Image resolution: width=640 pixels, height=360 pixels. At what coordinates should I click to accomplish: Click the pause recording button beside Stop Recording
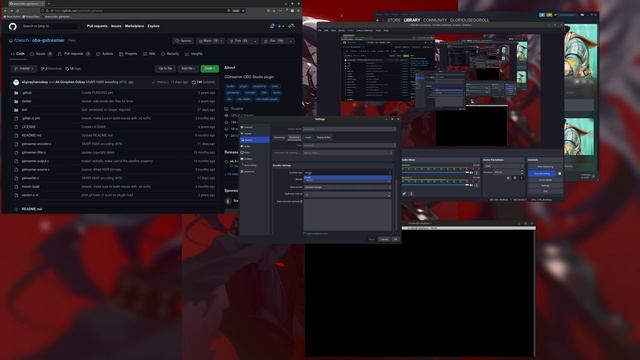tap(560, 173)
